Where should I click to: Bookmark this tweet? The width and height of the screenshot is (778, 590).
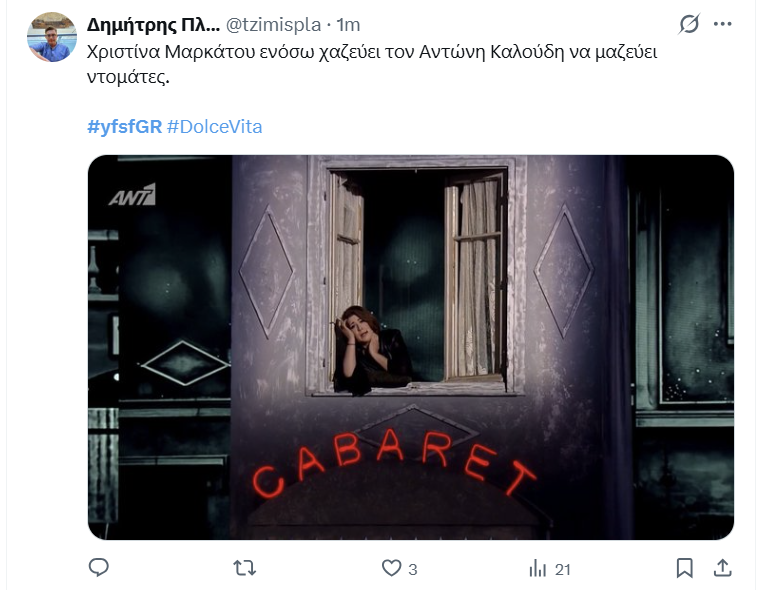(685, 568)
